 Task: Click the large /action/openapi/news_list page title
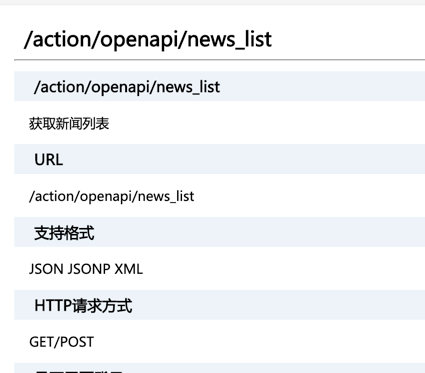(x=148, y=39)
